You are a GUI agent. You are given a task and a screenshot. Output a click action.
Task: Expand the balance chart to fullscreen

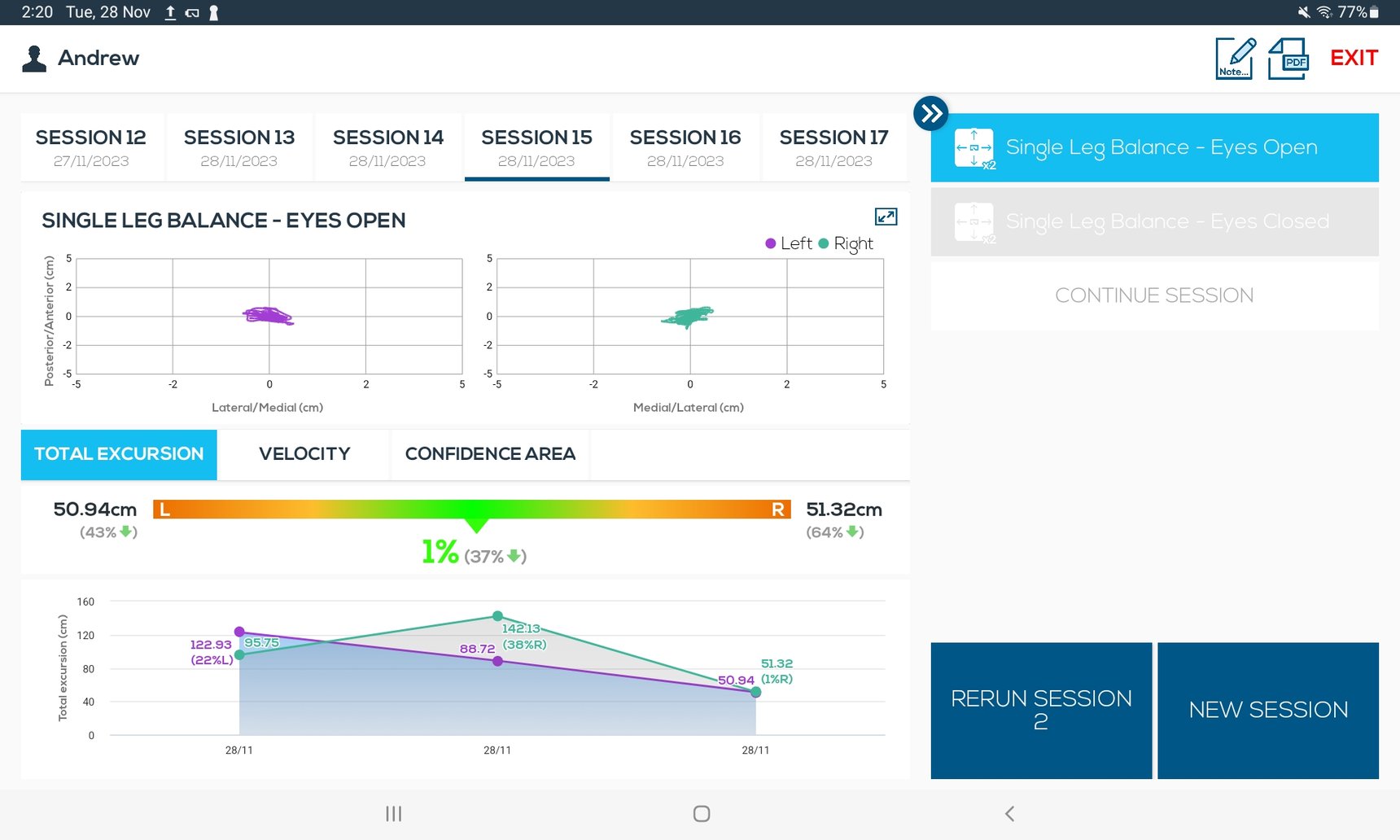(x=886, y=217)
